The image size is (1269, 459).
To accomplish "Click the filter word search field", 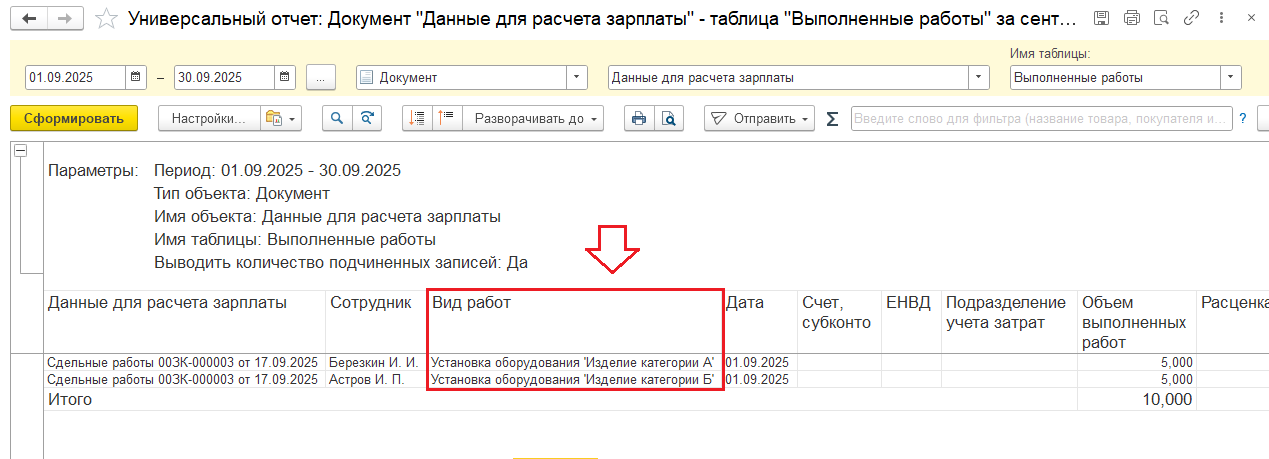I will click(x=1041, y=118).
